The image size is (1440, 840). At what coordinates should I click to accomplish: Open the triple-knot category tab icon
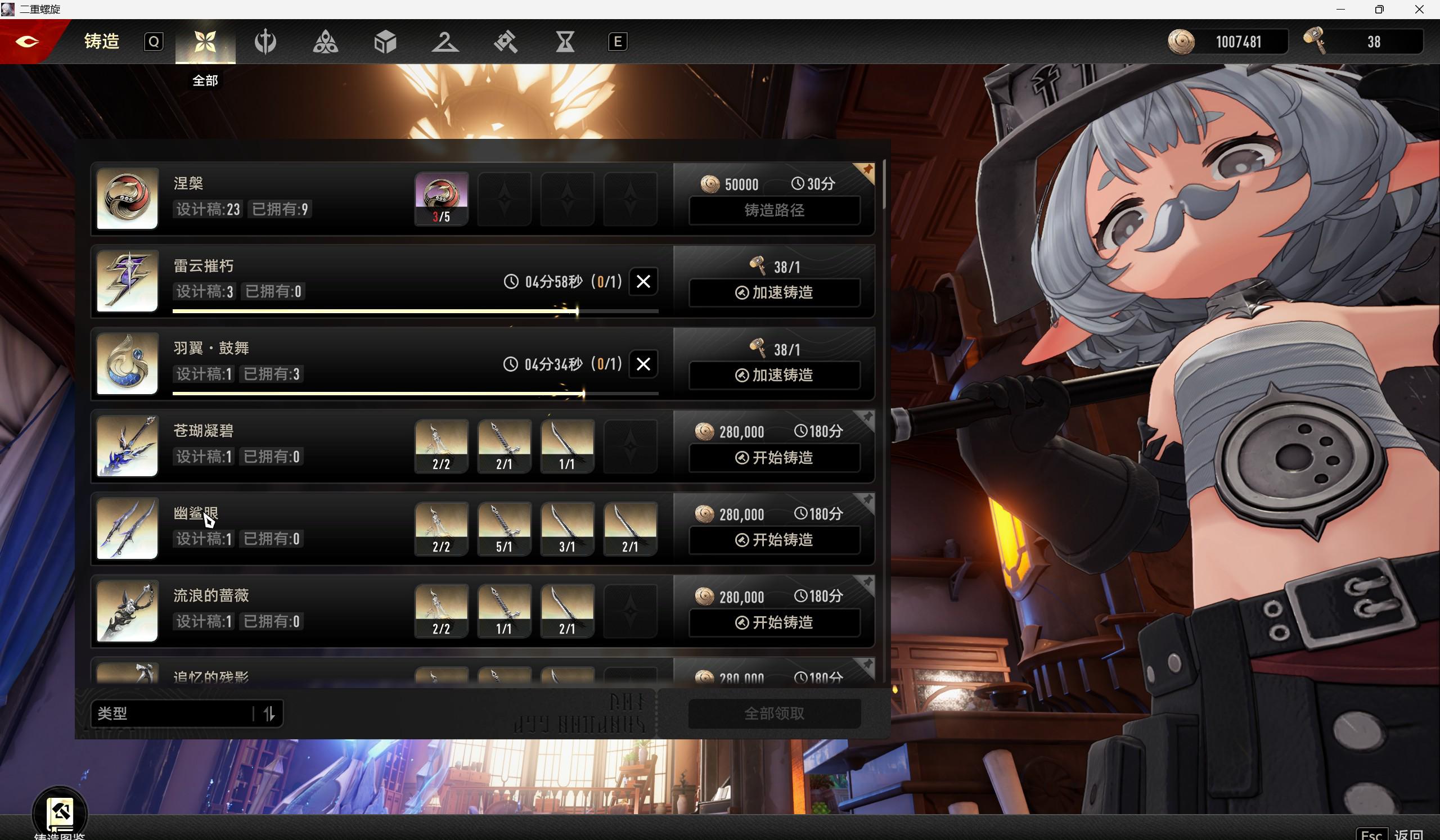click(x=325, y=42)
